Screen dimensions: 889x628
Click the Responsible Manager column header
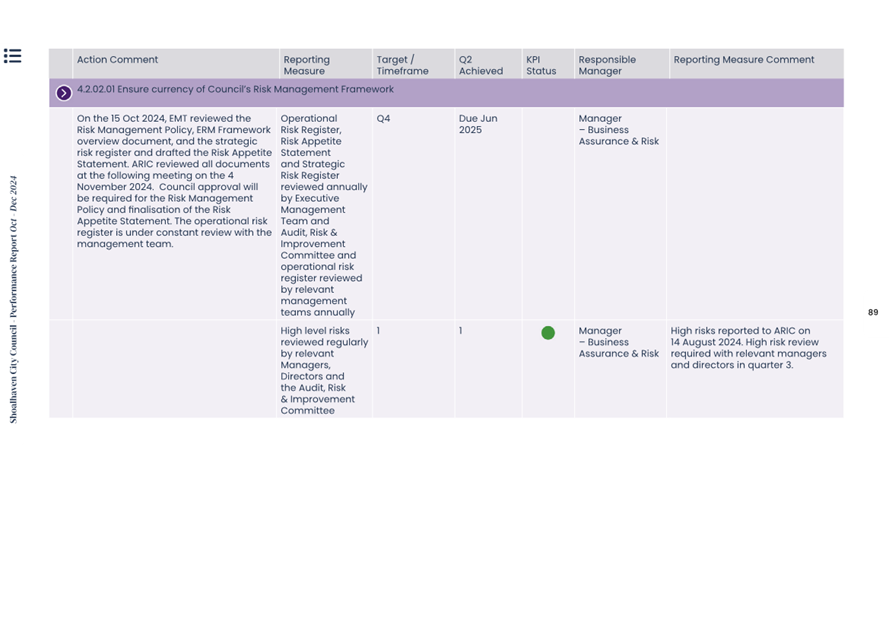tap(606, 65)
